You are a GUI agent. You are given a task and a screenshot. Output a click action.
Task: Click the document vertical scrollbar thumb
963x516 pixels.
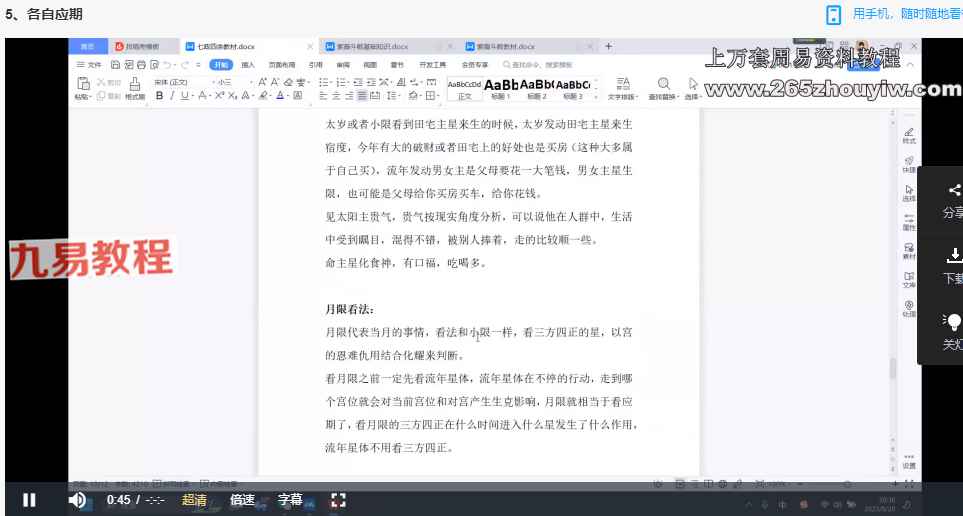[x=893, y=367]
